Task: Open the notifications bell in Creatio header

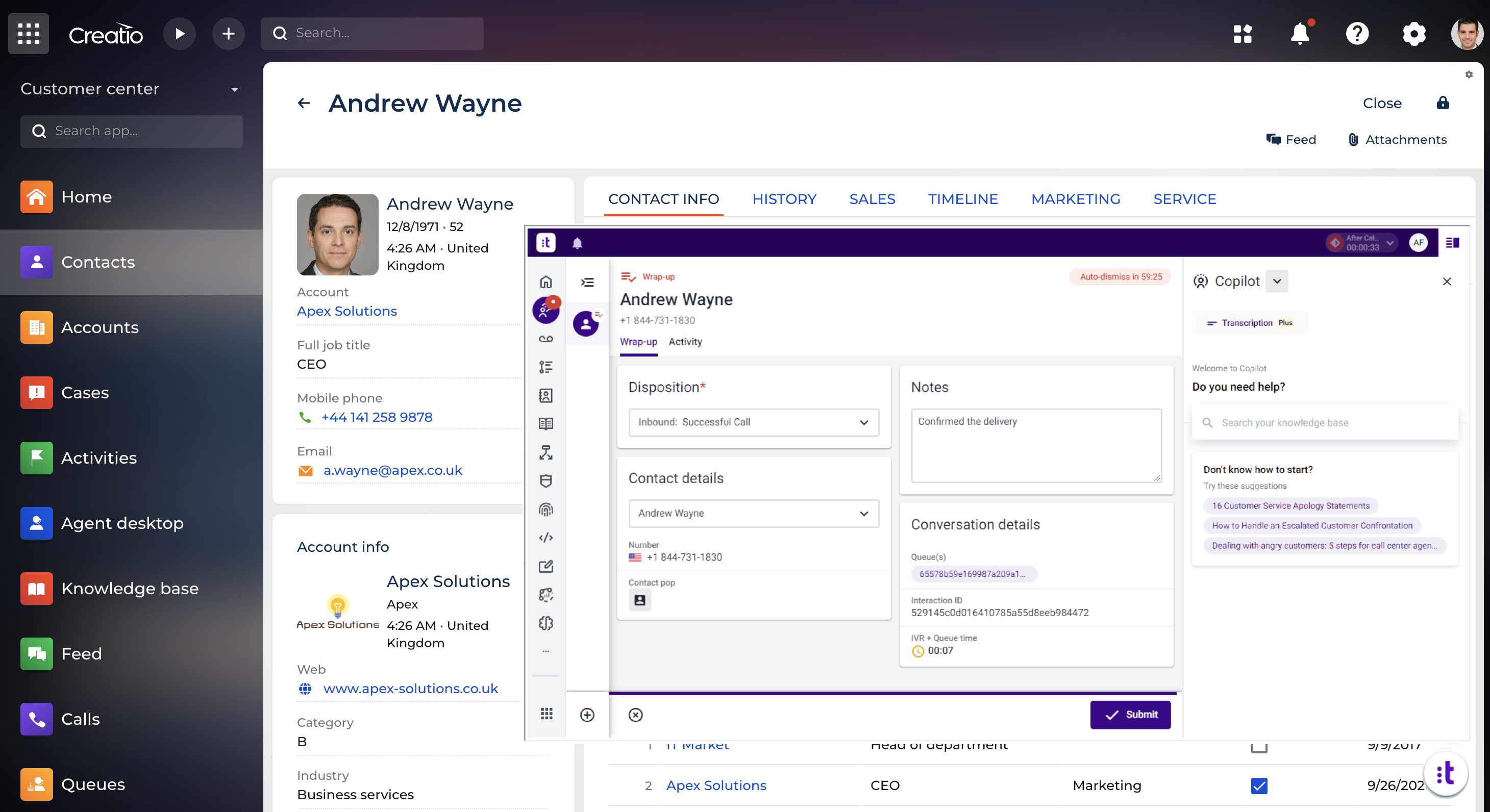Action: (x=1300, y=34)
